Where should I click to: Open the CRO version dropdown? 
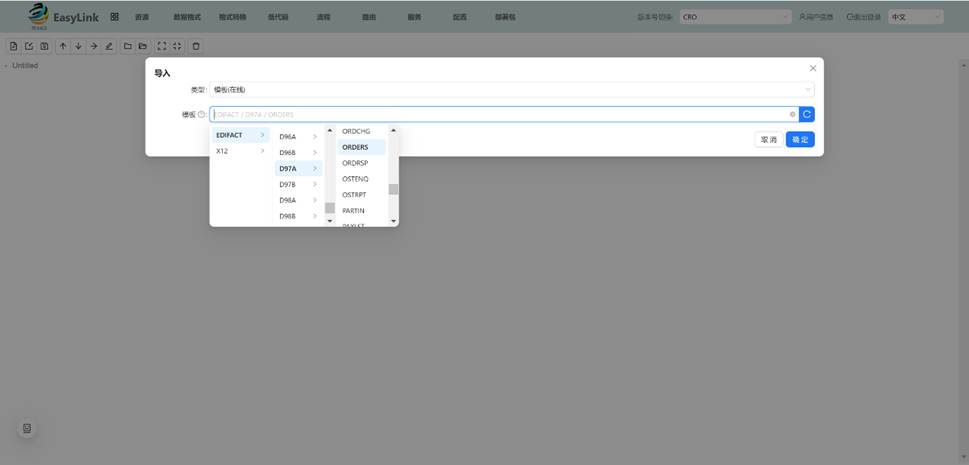point(735,17)
